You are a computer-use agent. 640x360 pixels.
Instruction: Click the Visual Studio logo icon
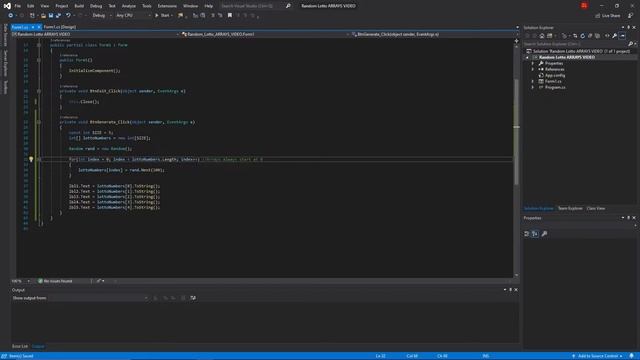tap(7, 6)
